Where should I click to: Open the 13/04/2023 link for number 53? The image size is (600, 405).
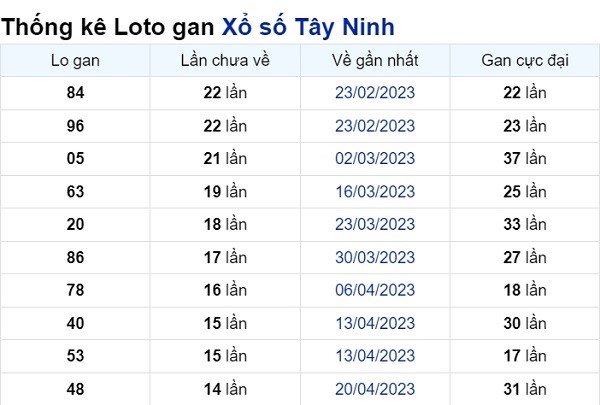point(375,356)
